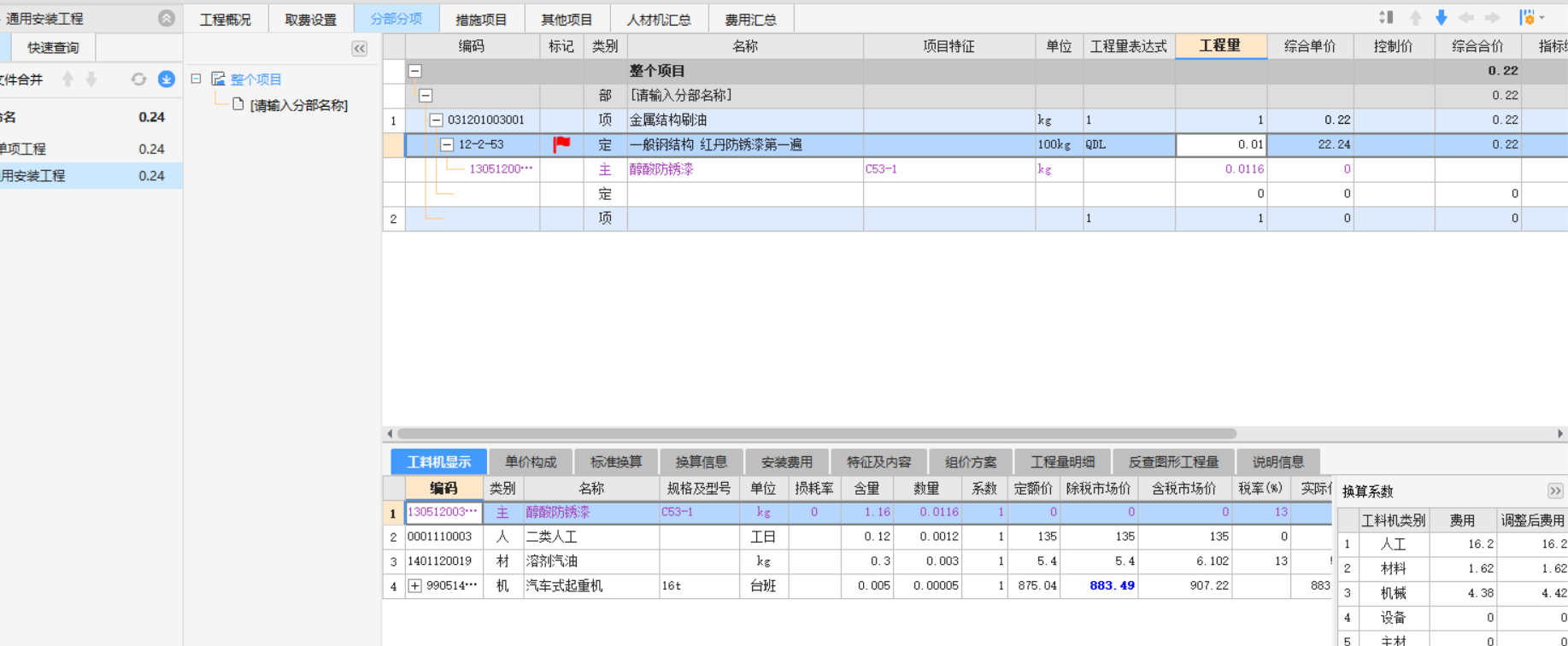Click the 项目特征 column header
This screenshot has height=646, width=1568.
(x=949, y=46)
